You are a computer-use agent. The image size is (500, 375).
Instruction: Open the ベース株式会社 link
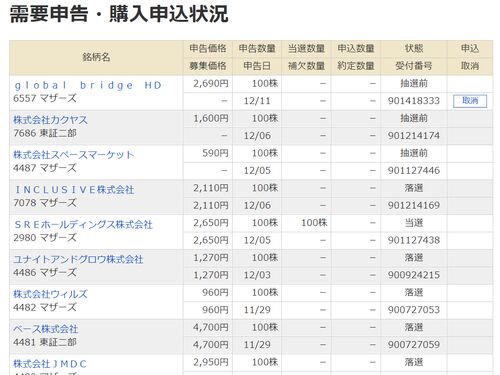tap(46, 329)
